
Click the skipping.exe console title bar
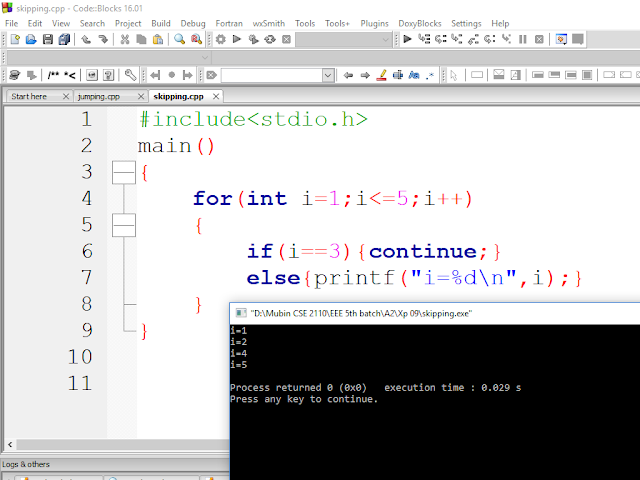[x=435, y=313]
